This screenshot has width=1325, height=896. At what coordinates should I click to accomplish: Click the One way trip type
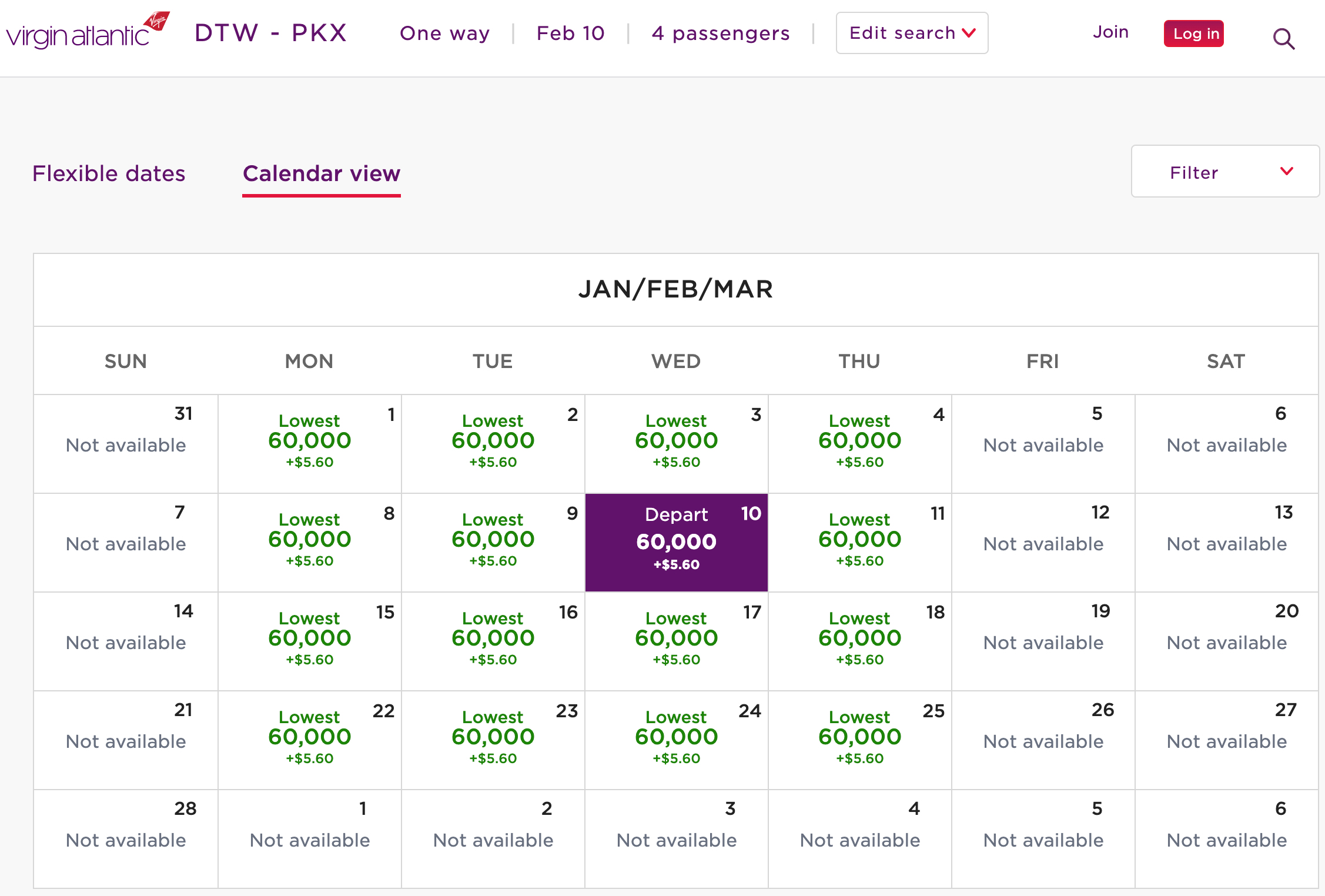point(444,33)
